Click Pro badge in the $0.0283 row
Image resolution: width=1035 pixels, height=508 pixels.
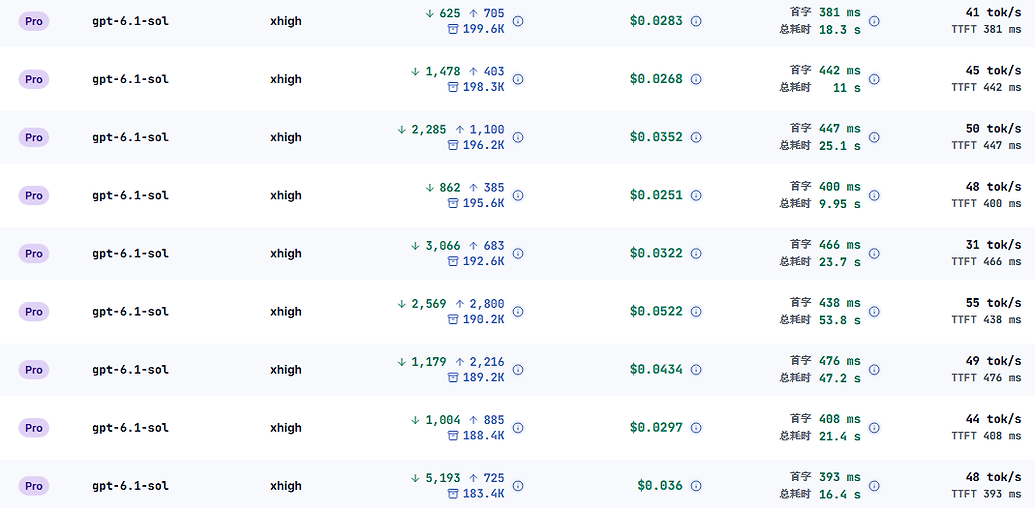click(x=34, y=21)
